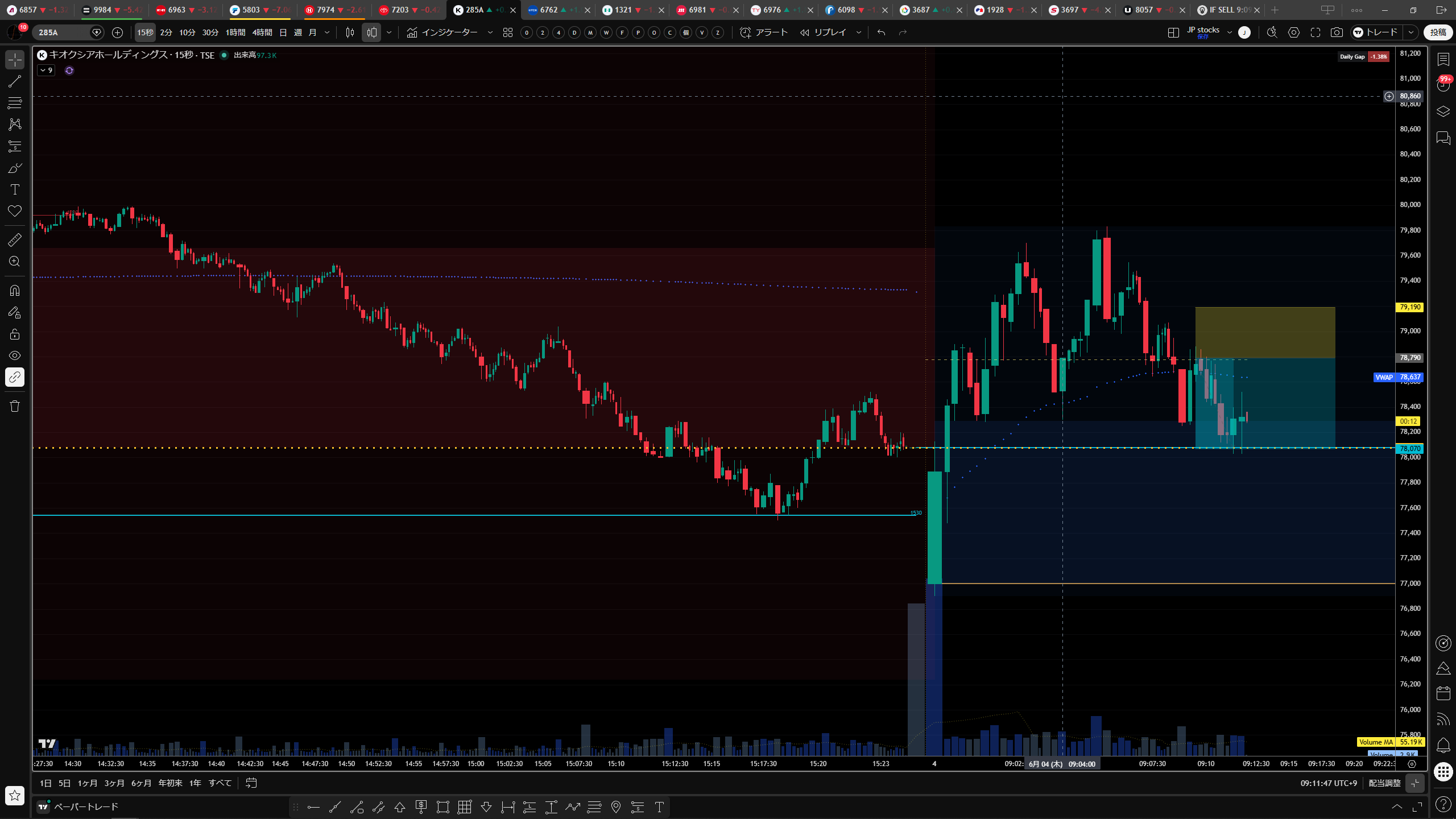
Task: Toggle magnet mode for drawings
Action: [15, 291]
